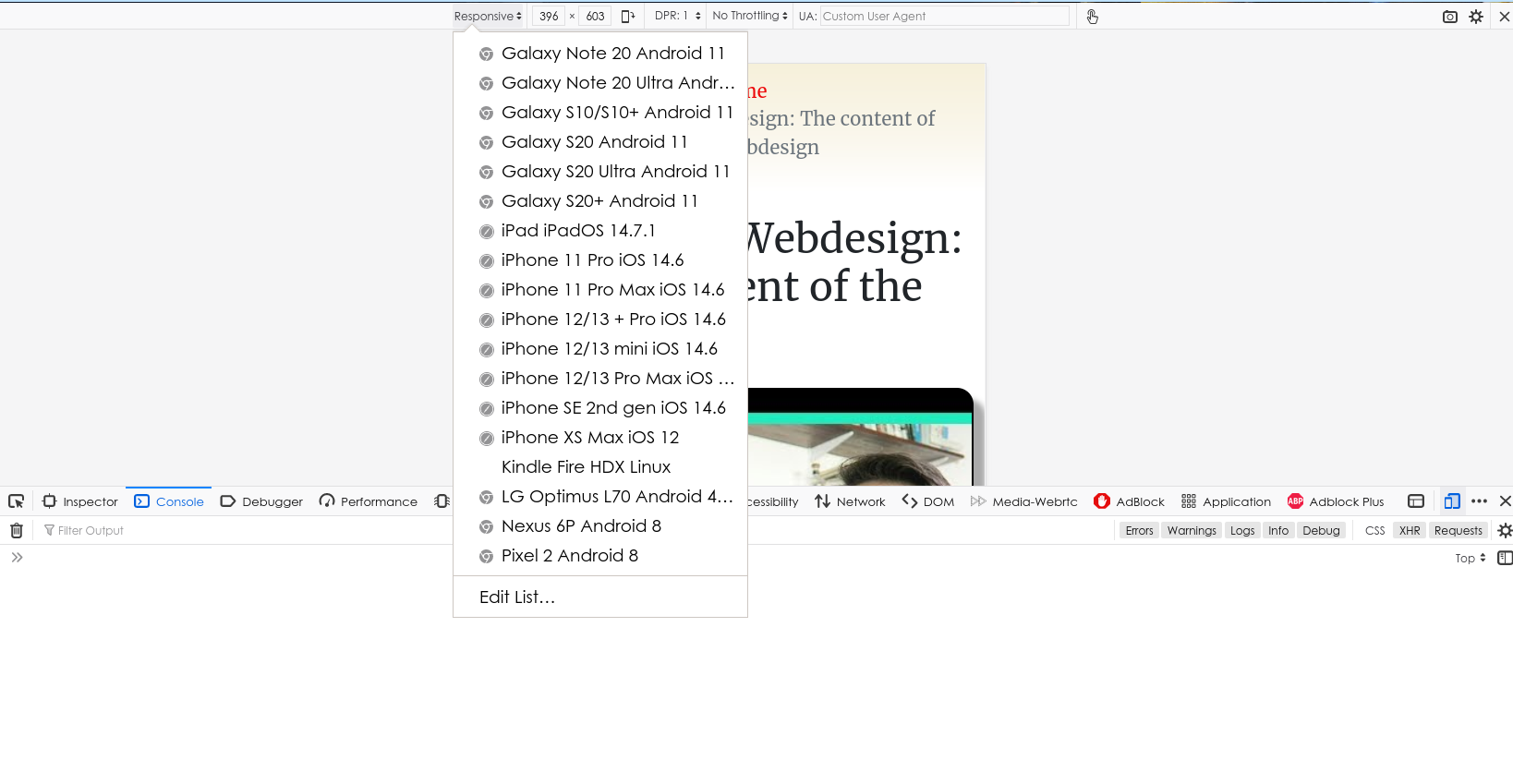The width and height of the screenshot is (1513, 784).
Task: Open the No Throttling dropdown
Action: pyautogui.click(x=750, y=16)
